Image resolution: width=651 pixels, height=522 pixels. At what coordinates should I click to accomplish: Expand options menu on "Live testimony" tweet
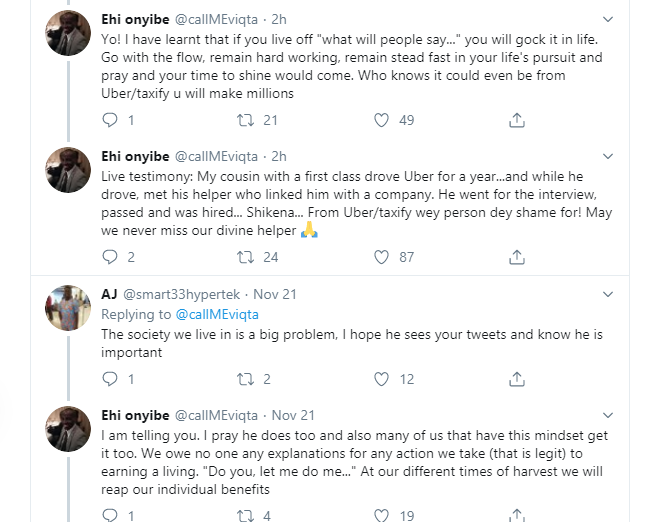[607, 157]
